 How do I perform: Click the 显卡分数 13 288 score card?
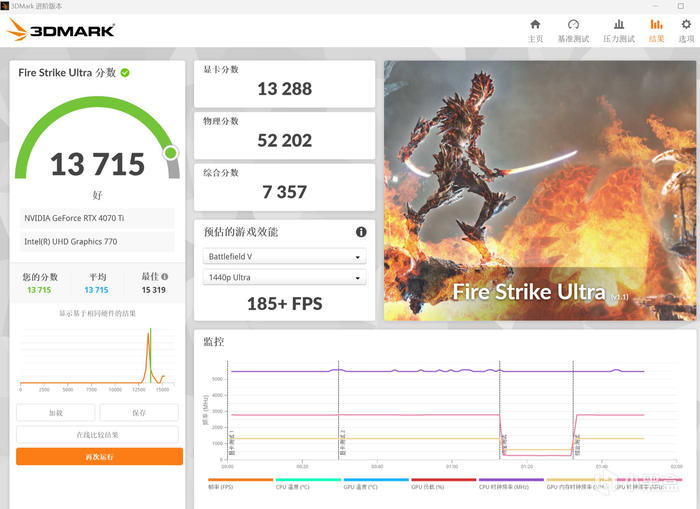click(284, 84)
